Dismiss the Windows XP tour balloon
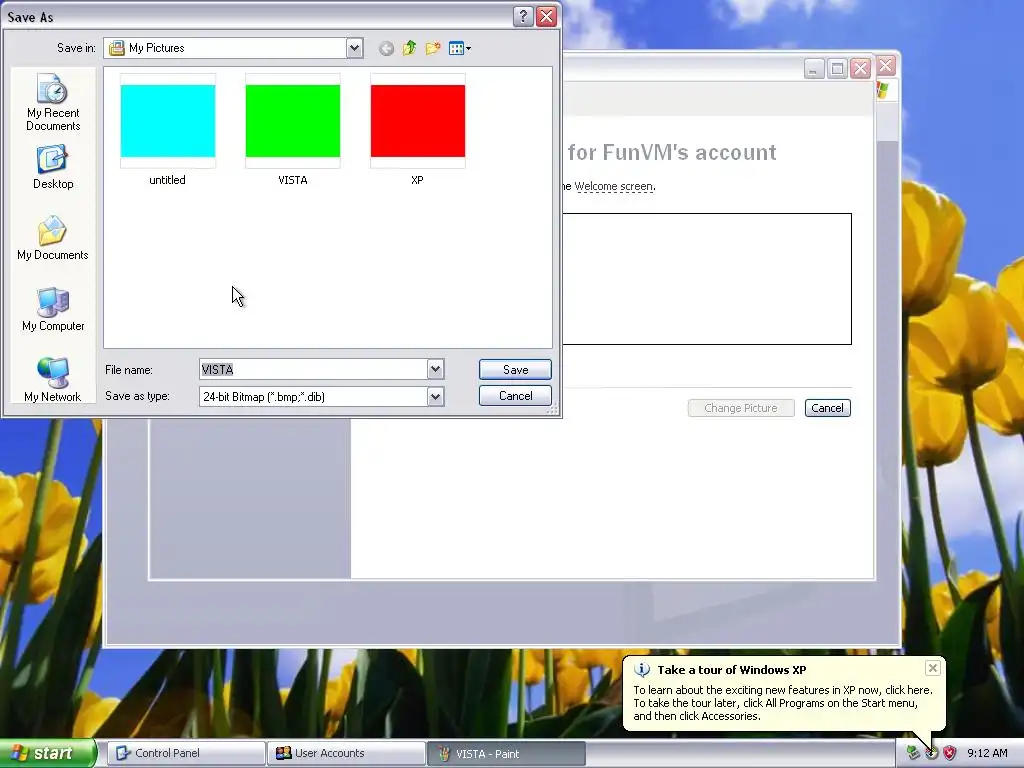 pyautogui.click(x=933, y=667)
